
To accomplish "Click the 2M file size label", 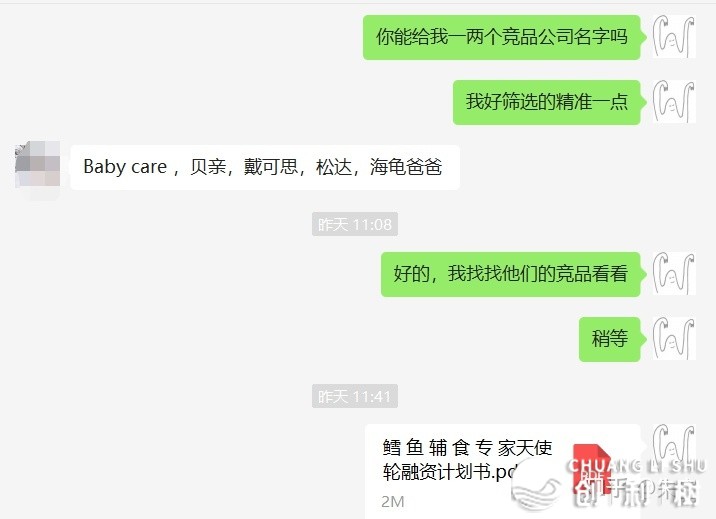I will 393,502.
